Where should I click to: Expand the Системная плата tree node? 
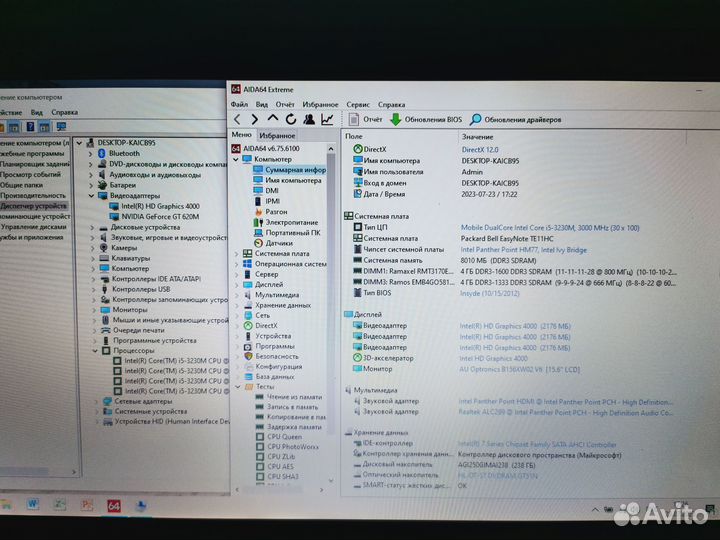click(x=237, y=253)
